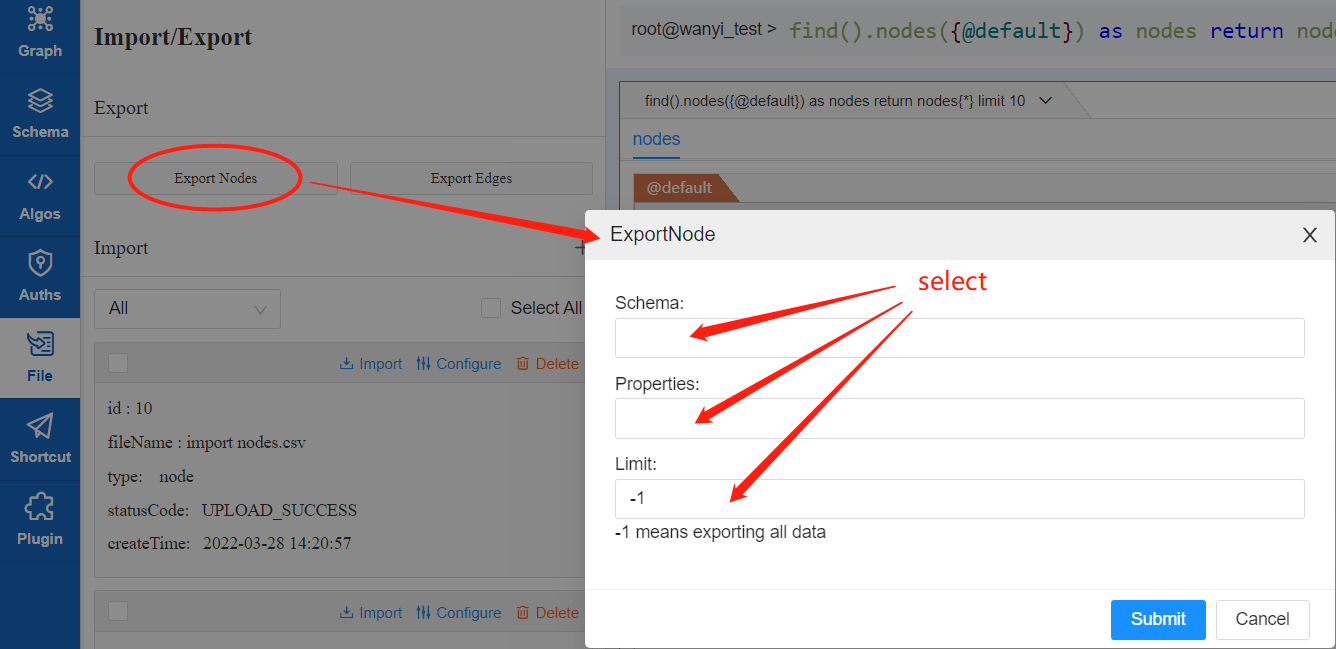Import the file with id 10

(x=371, y=364)
